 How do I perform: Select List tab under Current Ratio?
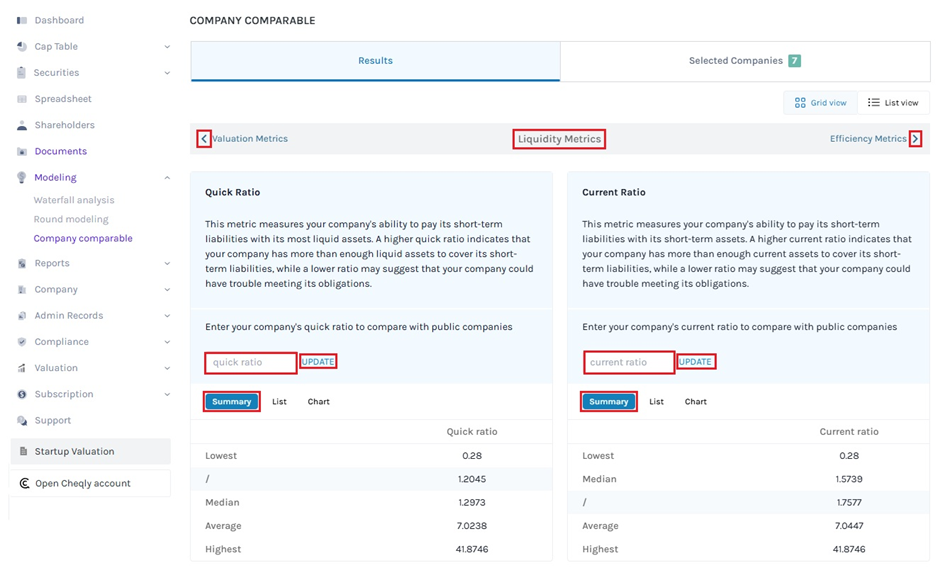656,402
